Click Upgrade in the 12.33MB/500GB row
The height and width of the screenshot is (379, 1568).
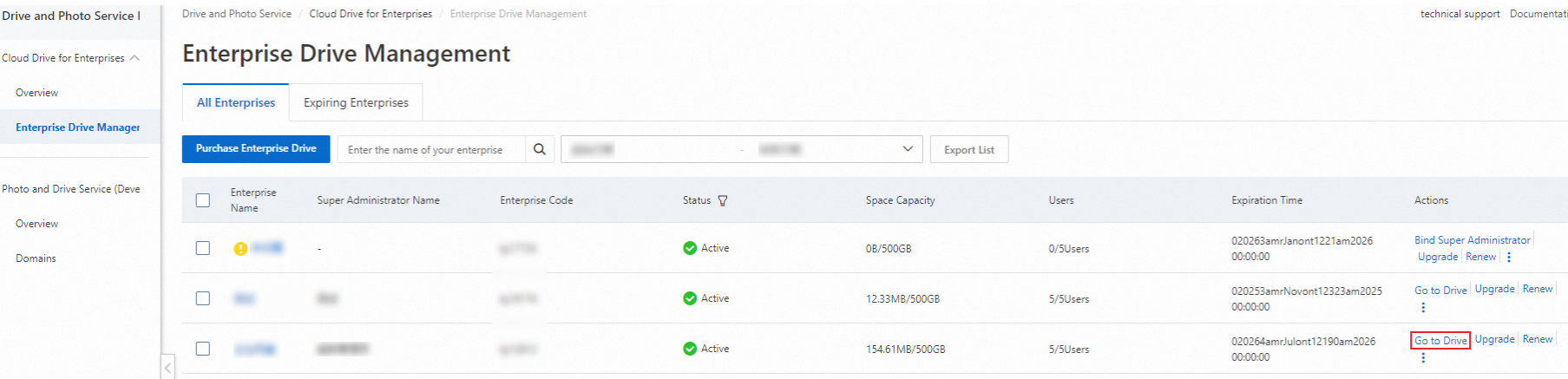point(1494,289)
